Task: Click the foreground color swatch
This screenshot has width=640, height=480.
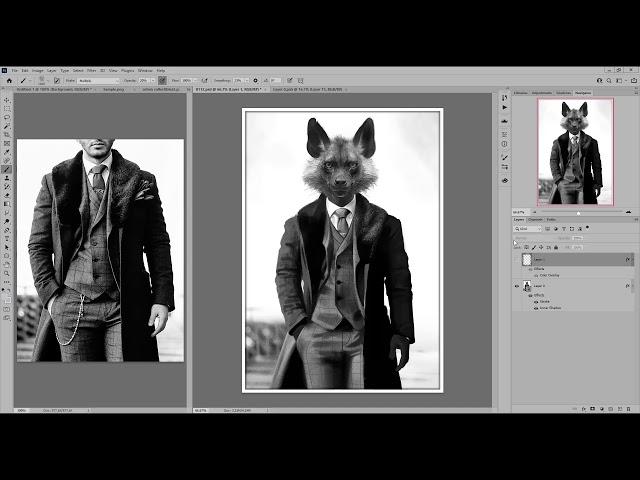Action: pos(6,300)
